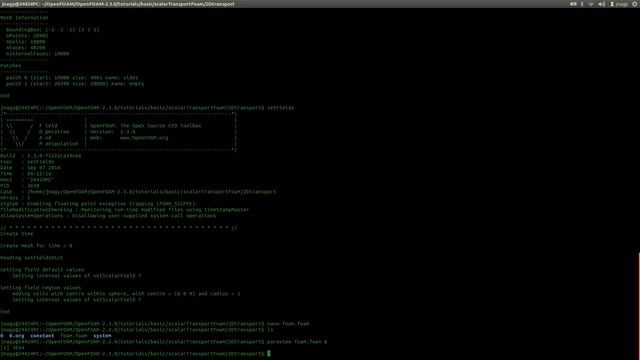This screenshot has height=360, width=640.
Task: Click the terminal cursor at last prompt
Action: tap(269, 353)
